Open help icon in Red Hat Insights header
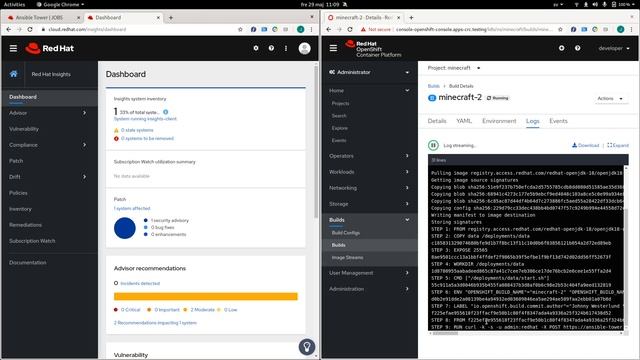640x360 pixels. pos(271,48)
